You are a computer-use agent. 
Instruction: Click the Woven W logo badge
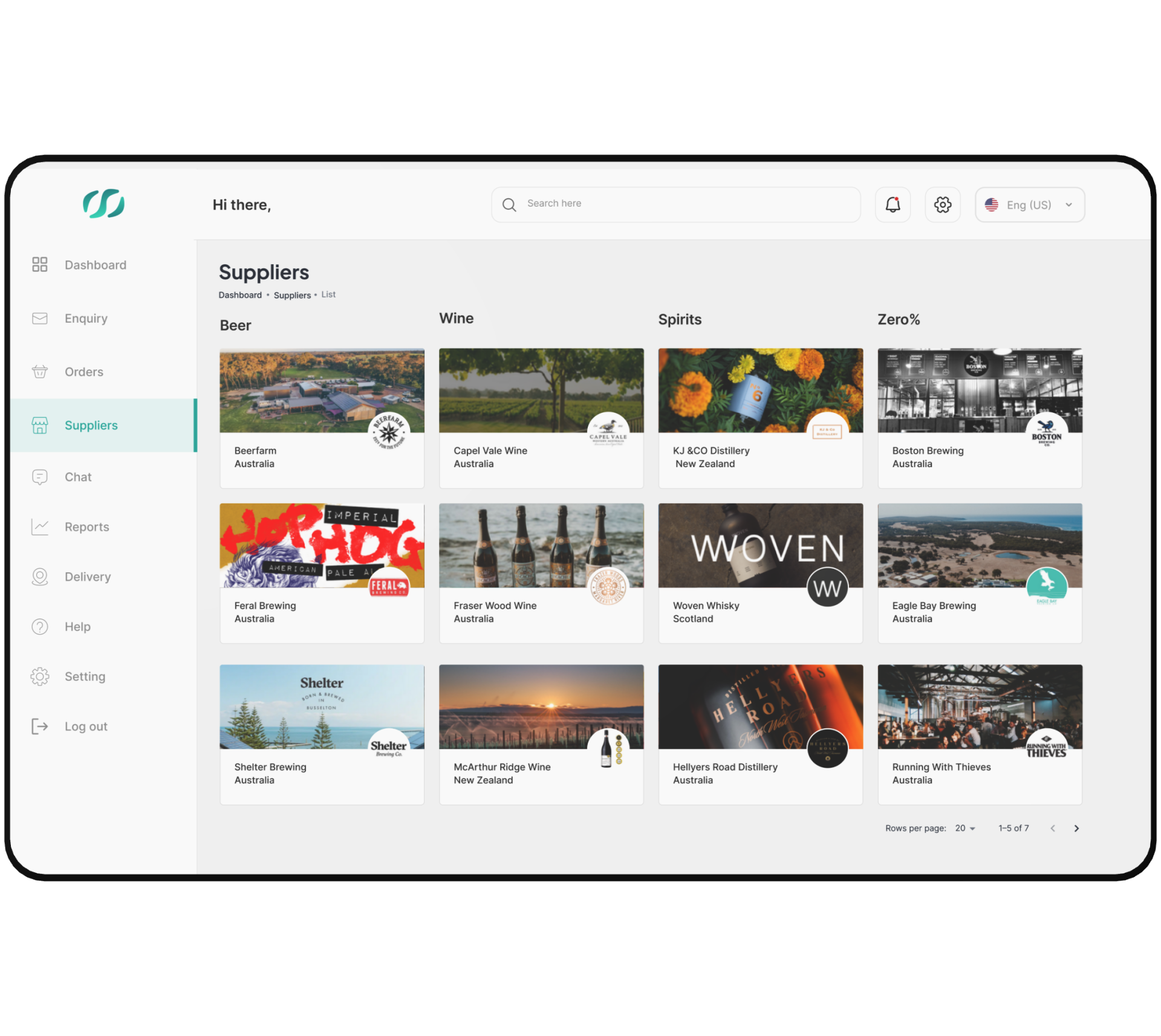click(827, 587)
